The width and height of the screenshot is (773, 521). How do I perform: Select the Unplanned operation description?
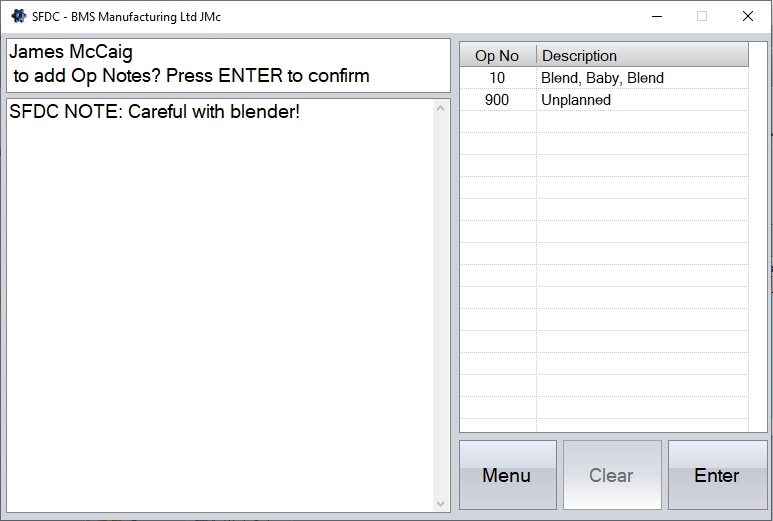[576, 100]
